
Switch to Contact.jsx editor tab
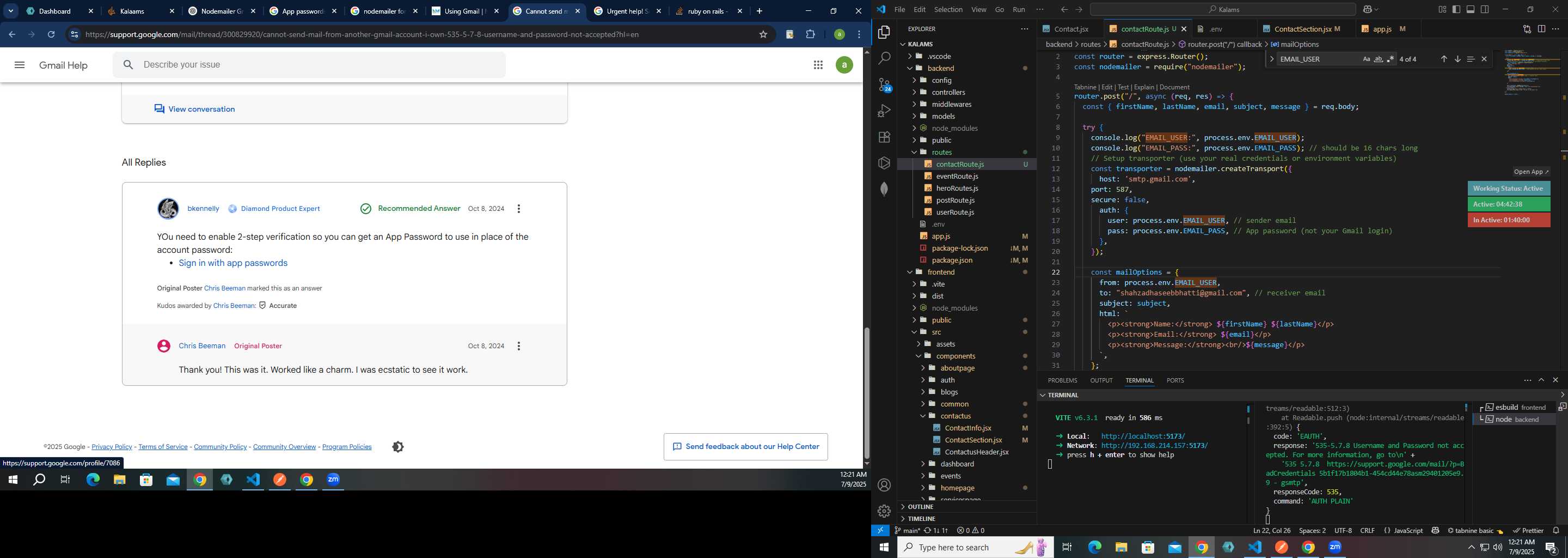click(x=1070, y=29)
